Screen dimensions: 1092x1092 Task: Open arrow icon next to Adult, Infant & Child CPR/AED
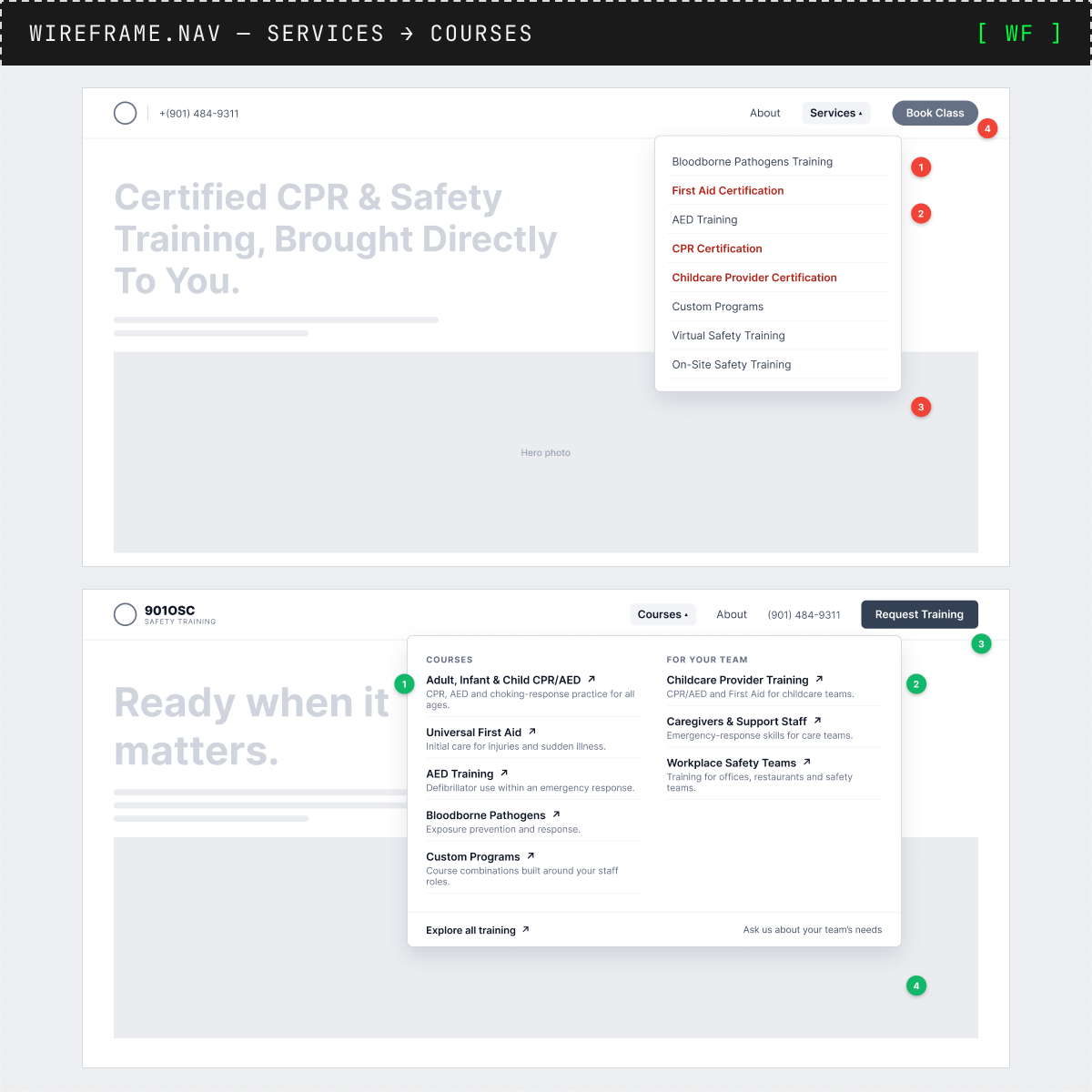591,679
